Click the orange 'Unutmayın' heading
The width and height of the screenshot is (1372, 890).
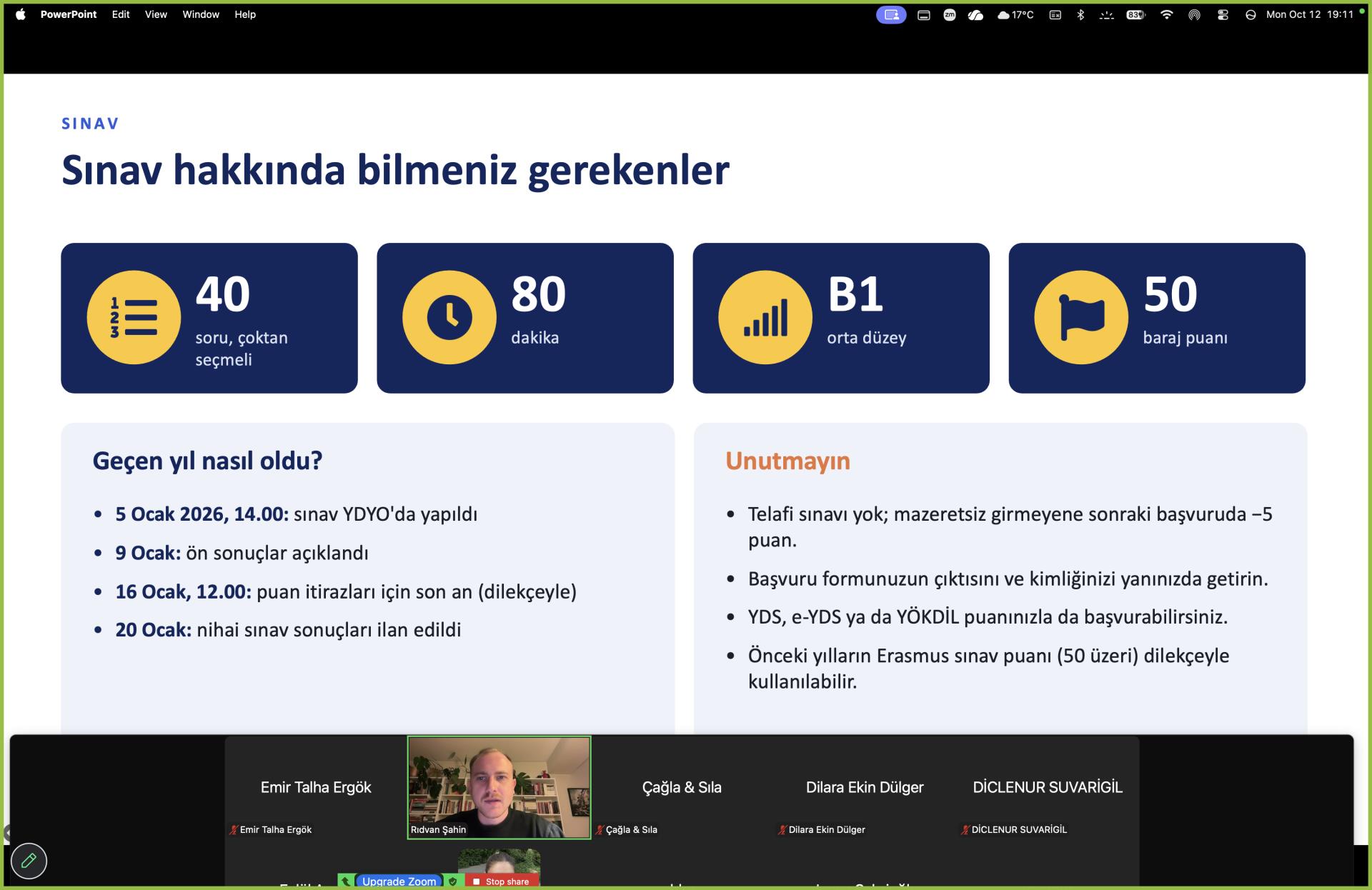coord(787,461)
